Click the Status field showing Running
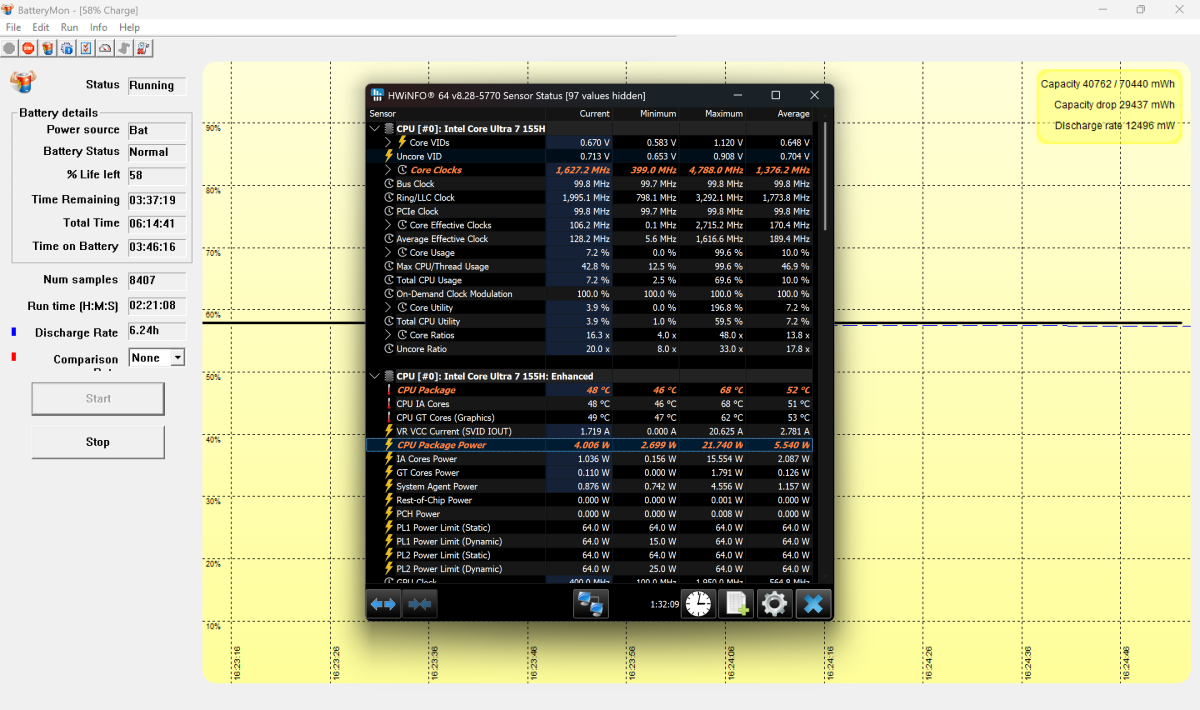This screenshot has width=1200, height=710. (157, 85)
